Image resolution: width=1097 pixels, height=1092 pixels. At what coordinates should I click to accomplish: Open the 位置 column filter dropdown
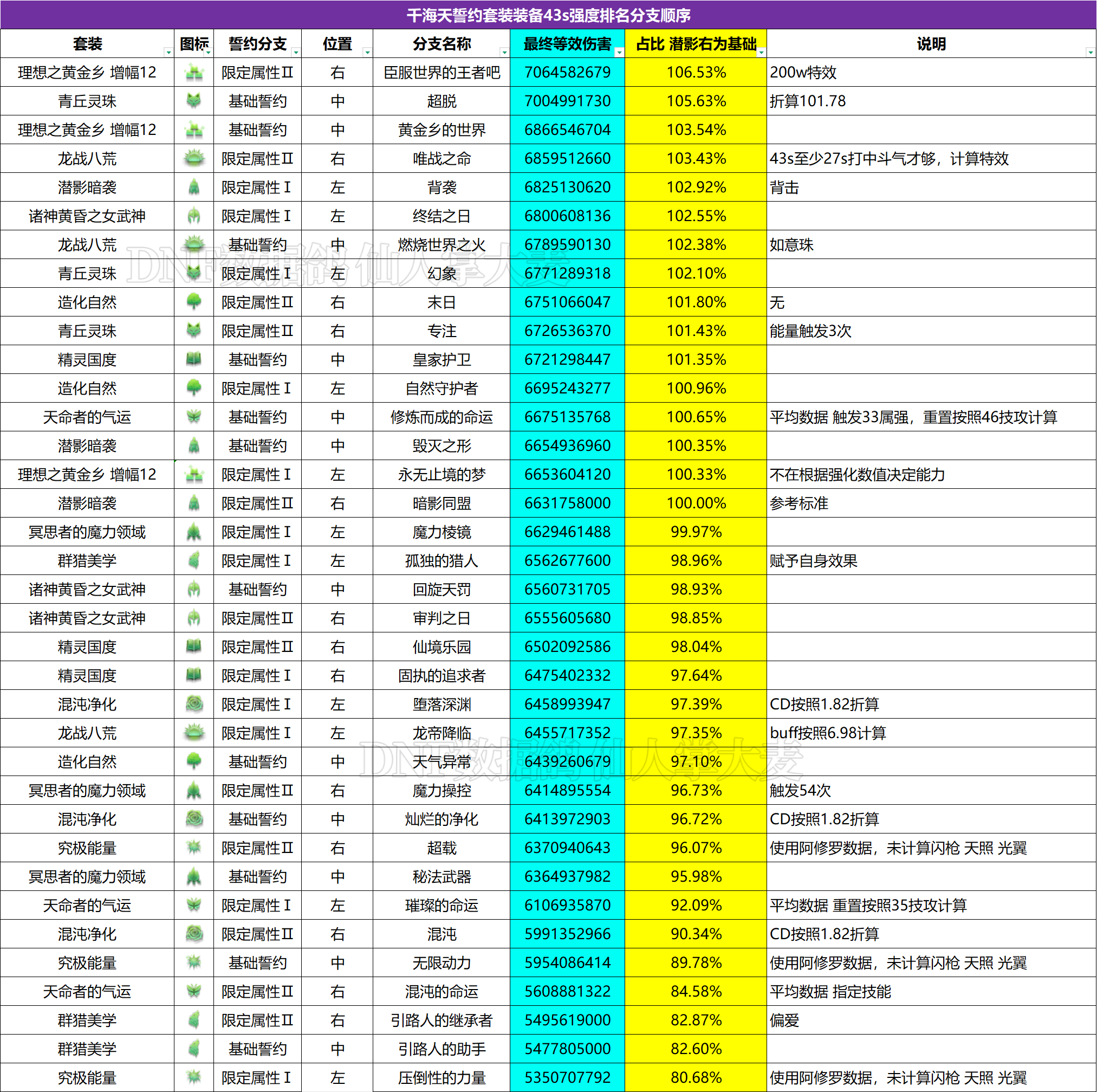pos(367,52)
